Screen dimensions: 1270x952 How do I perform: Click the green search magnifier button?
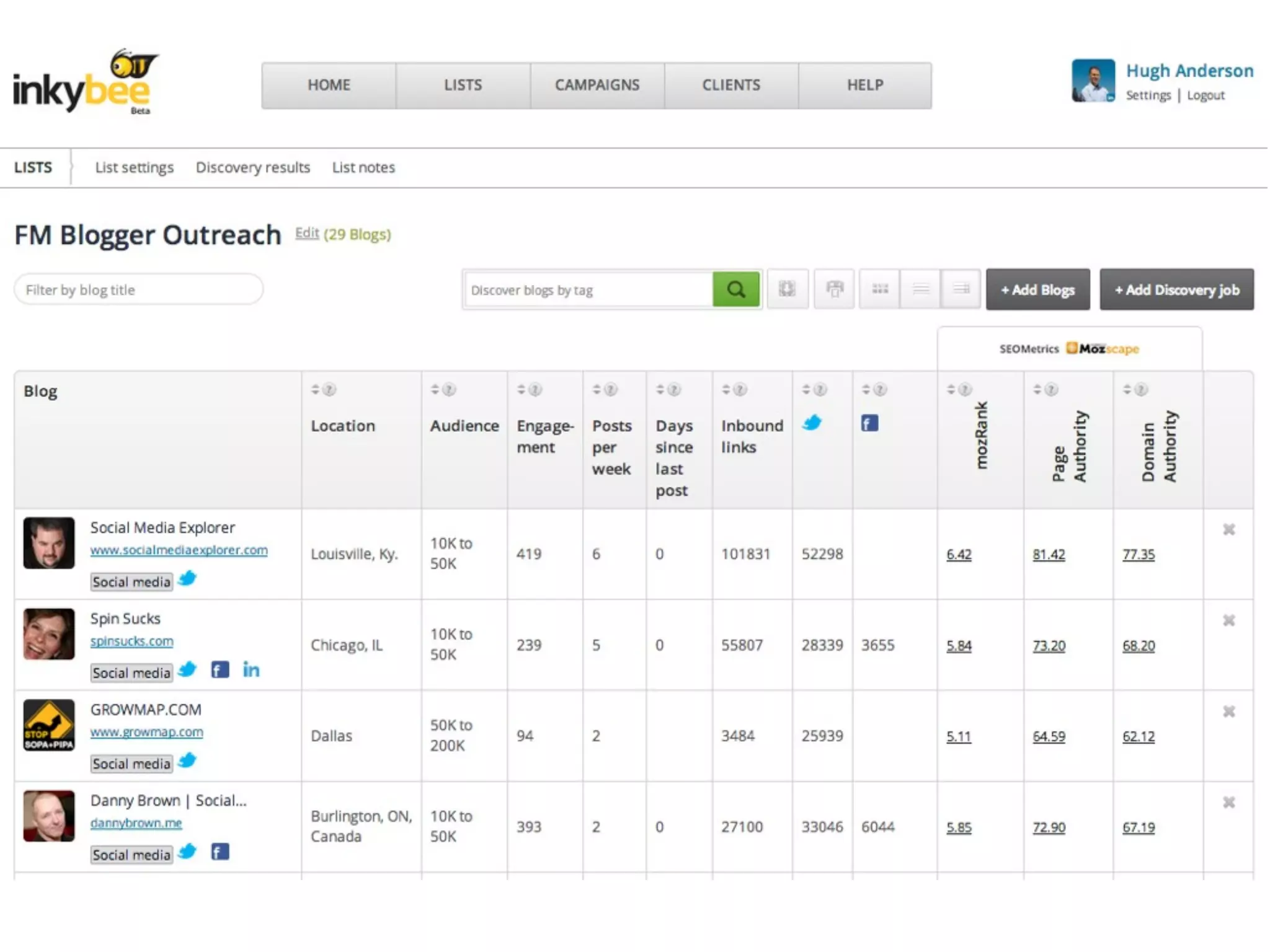[736, 289]
